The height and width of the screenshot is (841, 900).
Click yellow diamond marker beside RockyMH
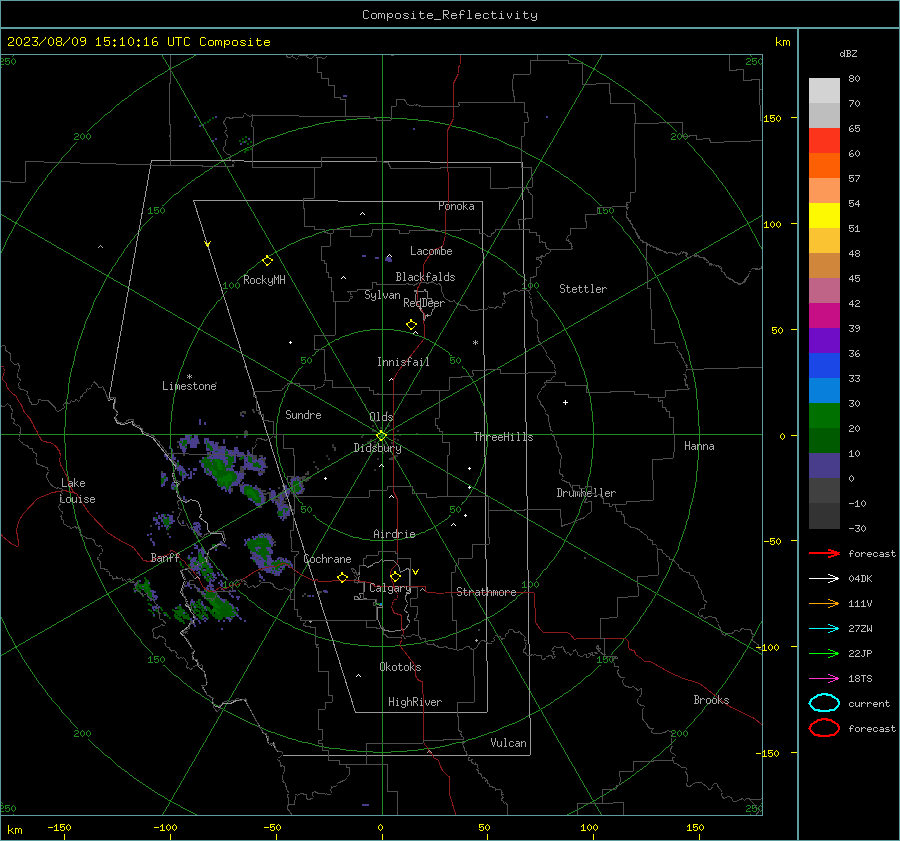click(x=267, y=261)
